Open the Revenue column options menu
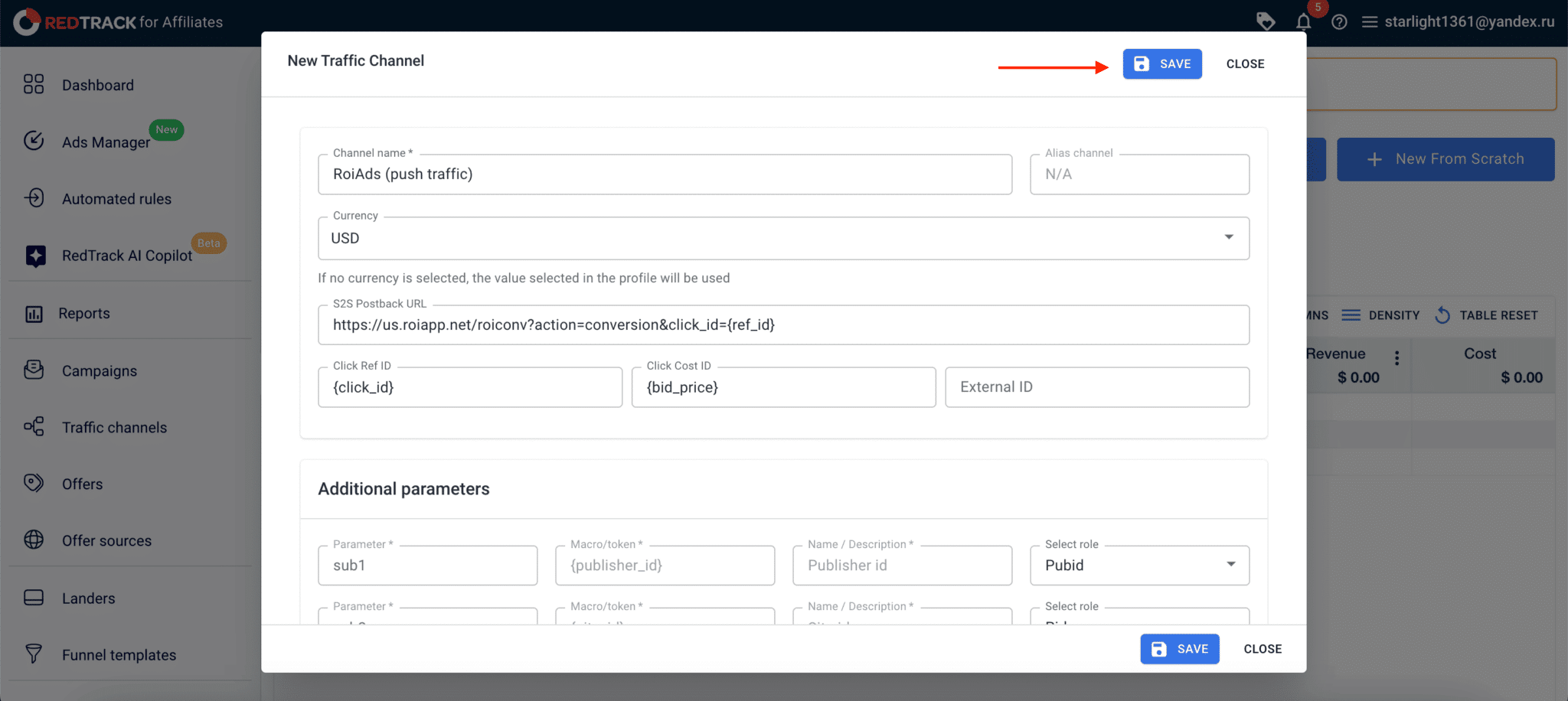 1396,357
